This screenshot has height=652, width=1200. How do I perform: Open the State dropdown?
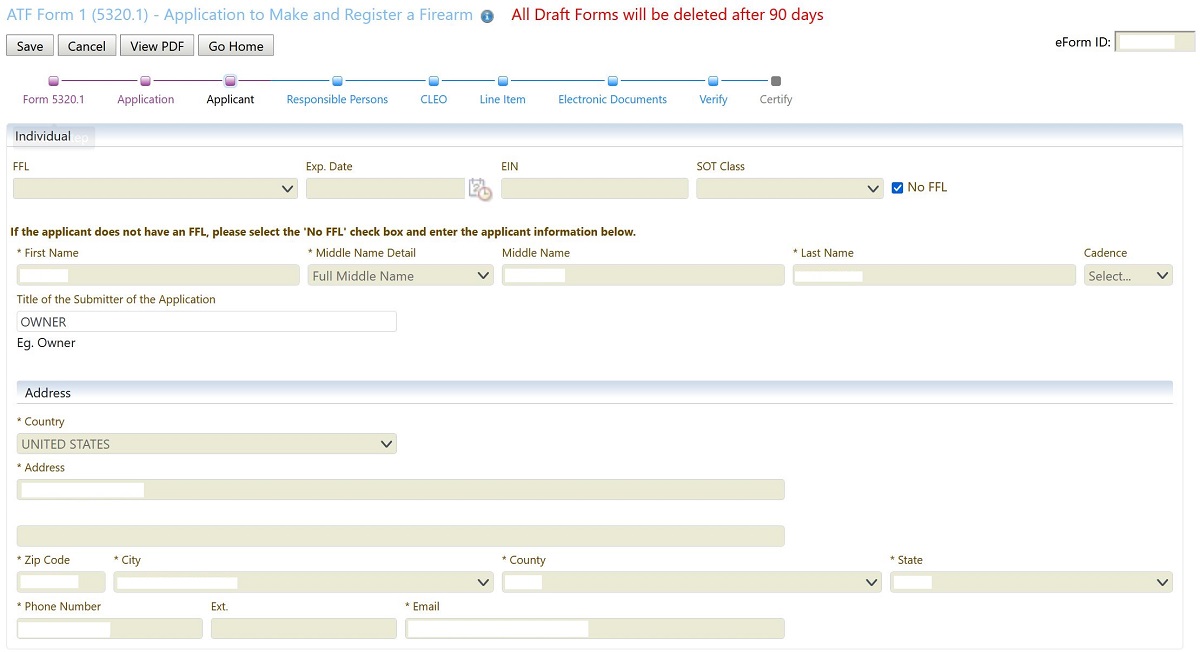coord(1030,583)
